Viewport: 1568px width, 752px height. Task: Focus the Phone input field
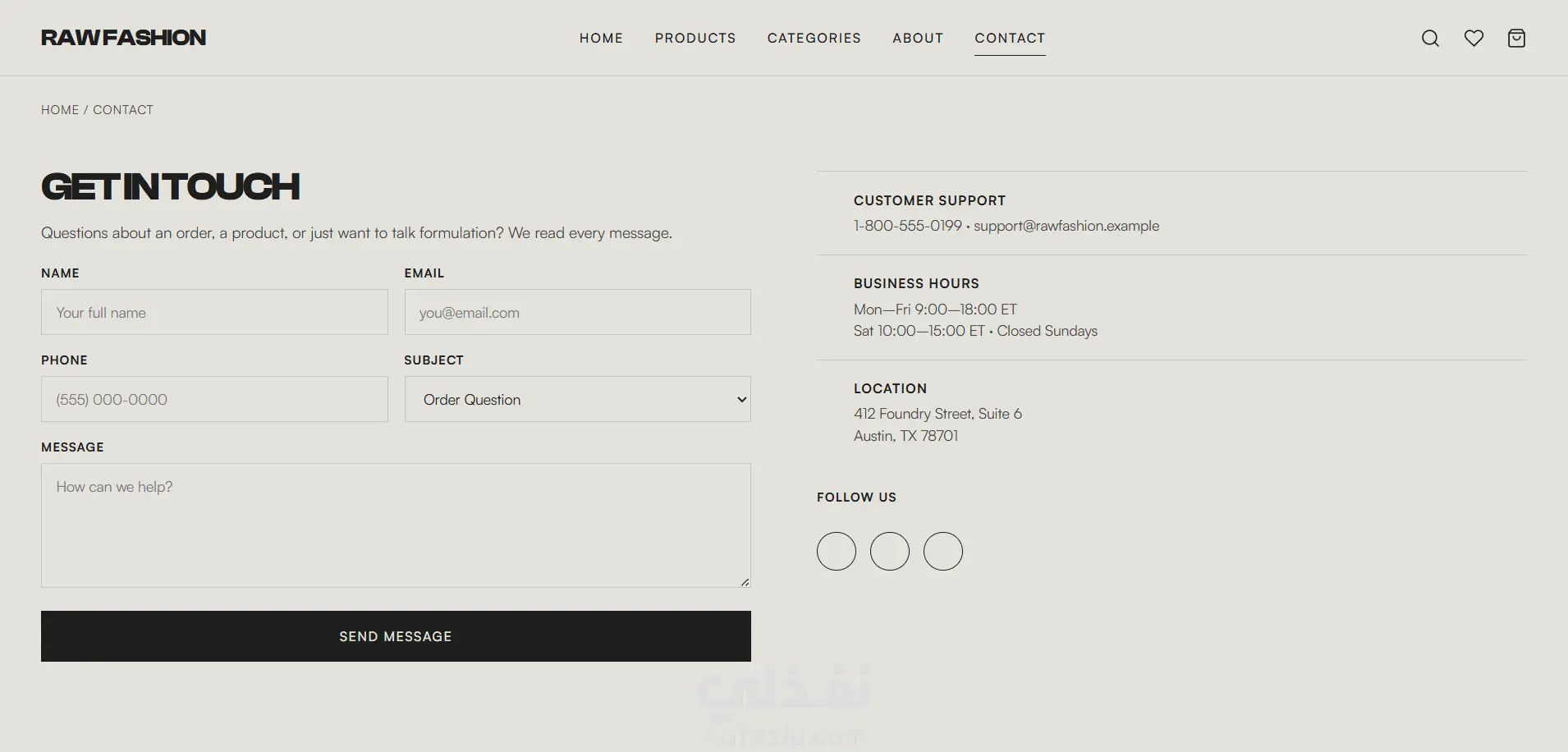(x=214, y=399)
